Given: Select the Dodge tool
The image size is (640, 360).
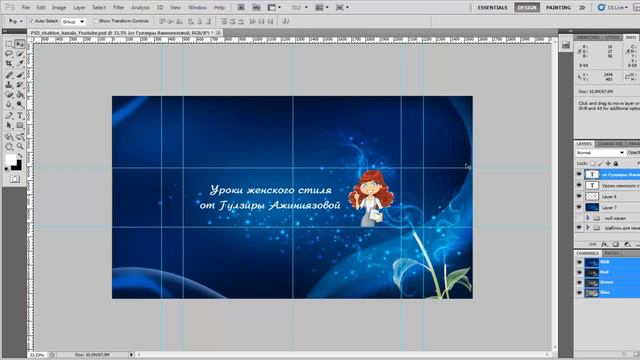Looking at the screenshot, I should [20, 104].
